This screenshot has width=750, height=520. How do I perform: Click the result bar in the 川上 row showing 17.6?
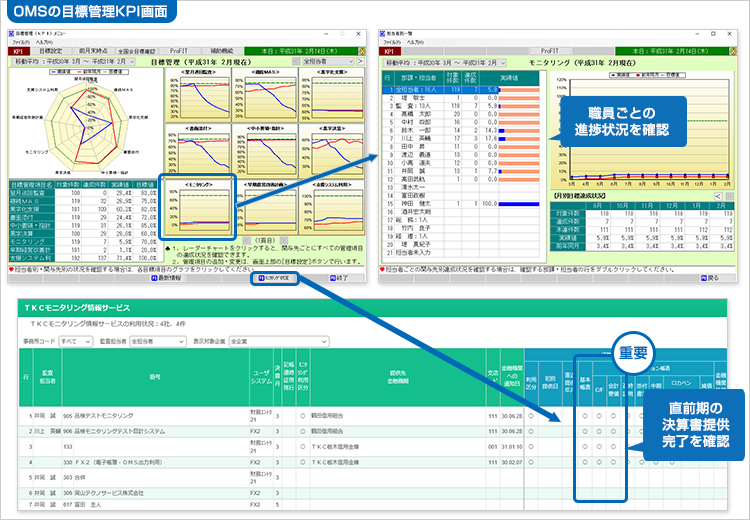point(518,139)
